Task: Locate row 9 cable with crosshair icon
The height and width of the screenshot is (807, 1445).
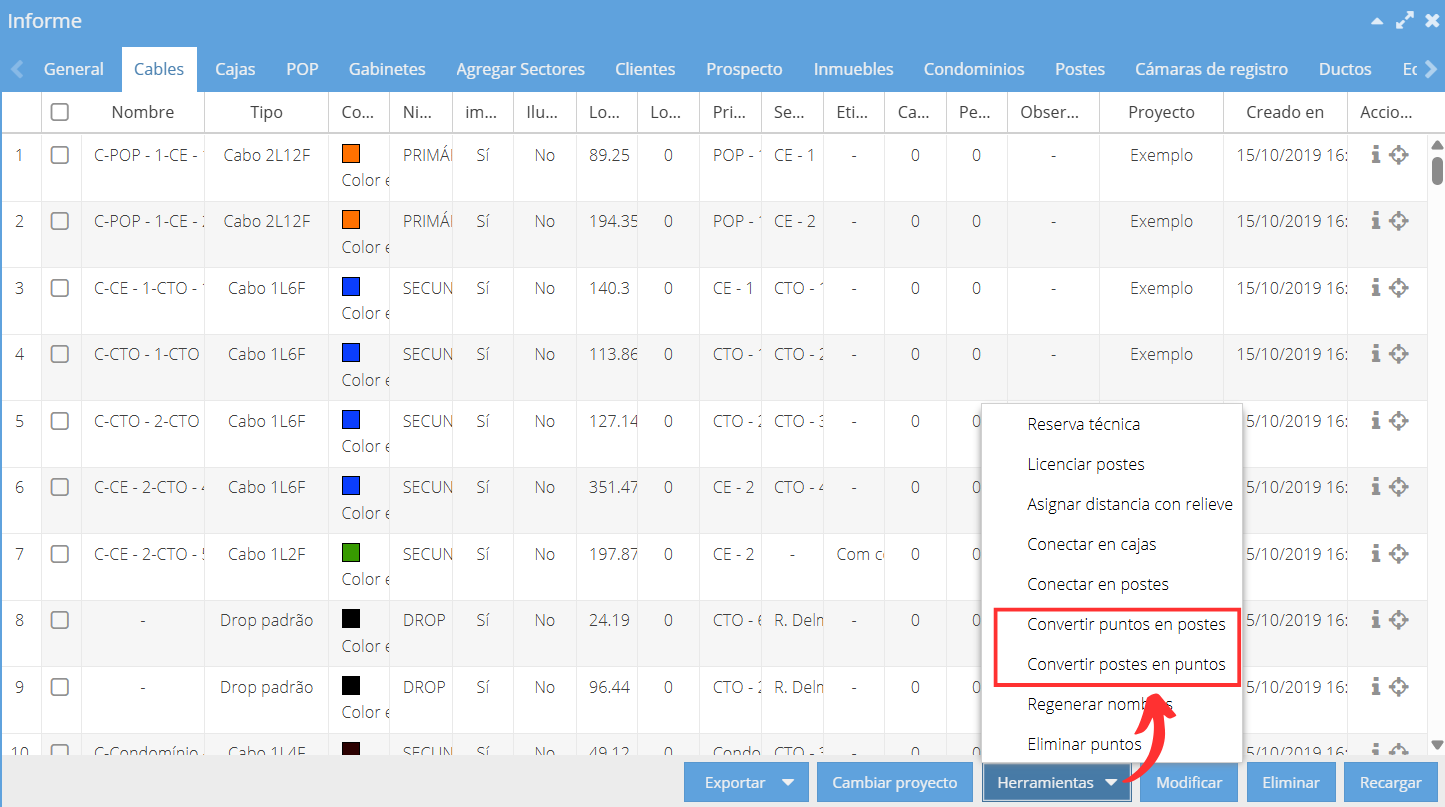Action: click(1399, 687)
